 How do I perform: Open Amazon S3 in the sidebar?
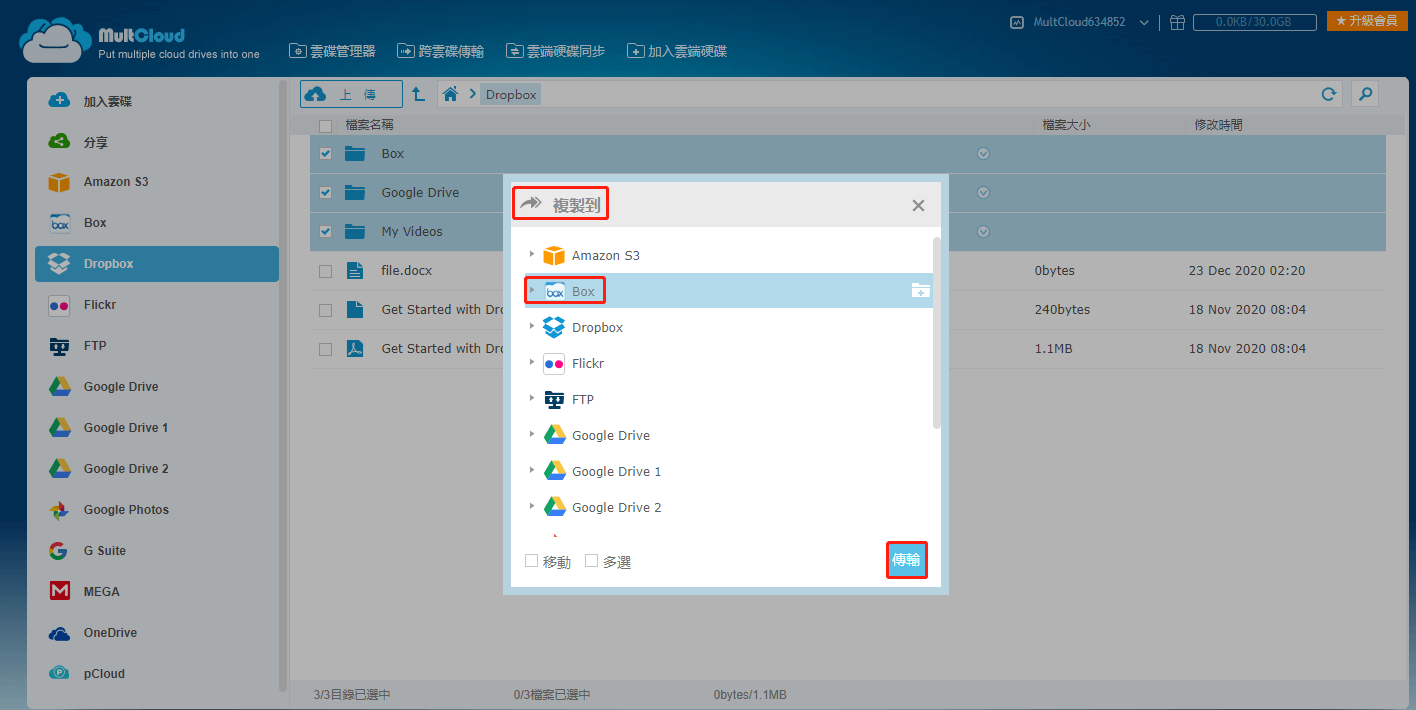pos(156,182)
